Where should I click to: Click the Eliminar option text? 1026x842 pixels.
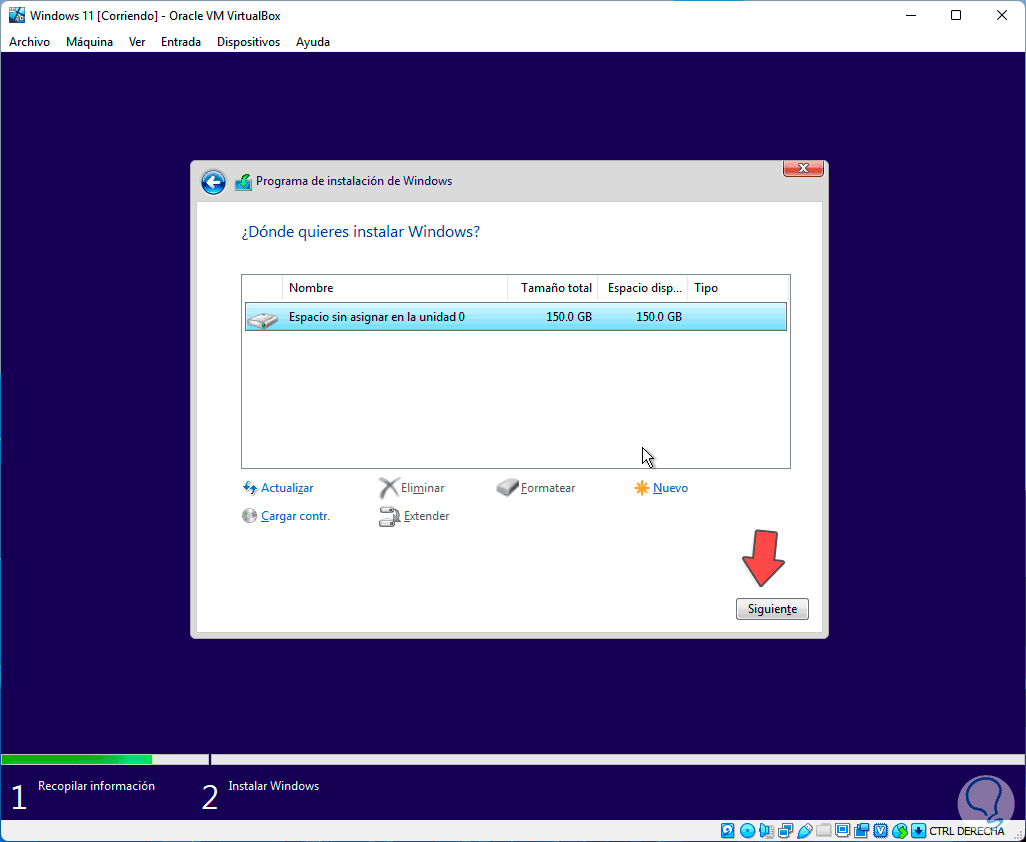point(423,488)
